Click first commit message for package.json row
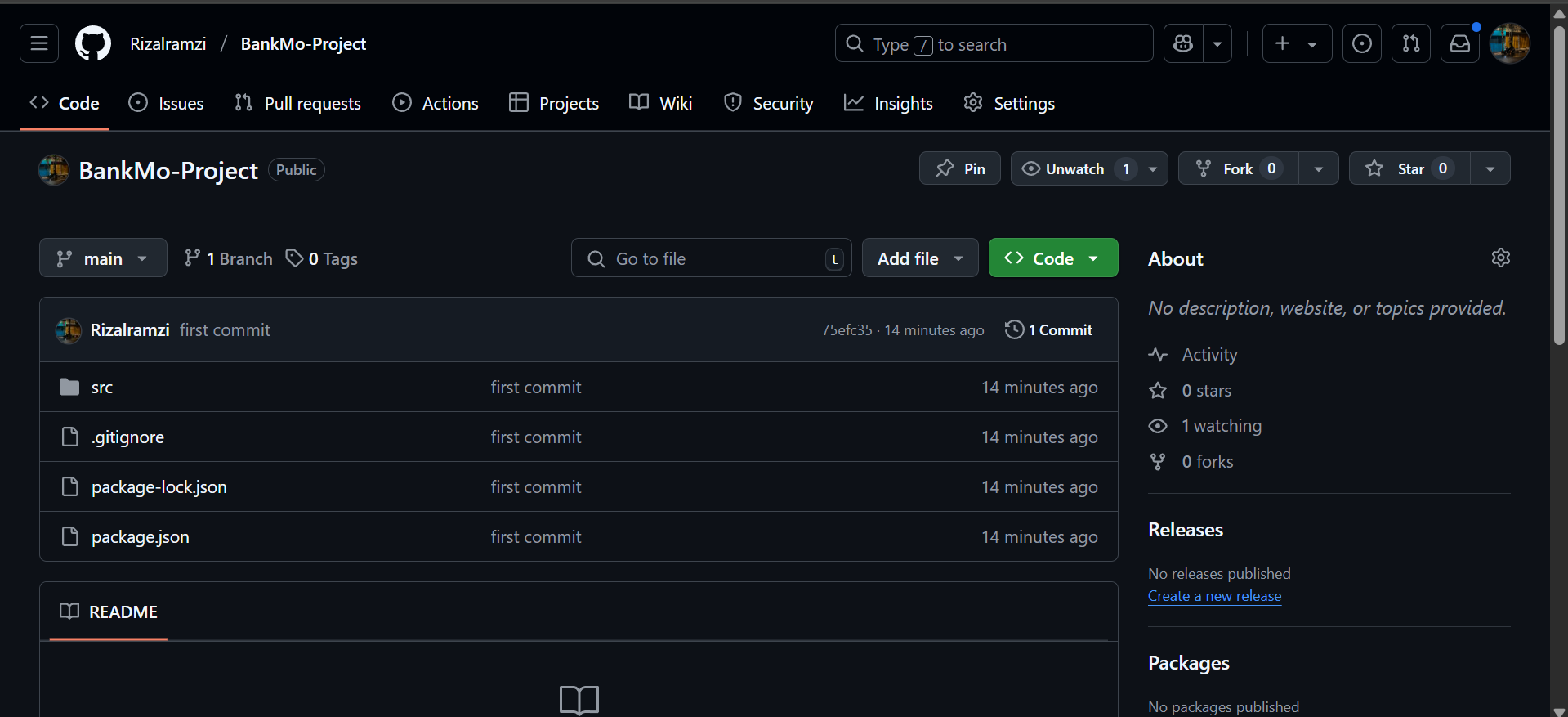Image resolution: width=1568 pixels, height=717 pixels. [536, 537]
